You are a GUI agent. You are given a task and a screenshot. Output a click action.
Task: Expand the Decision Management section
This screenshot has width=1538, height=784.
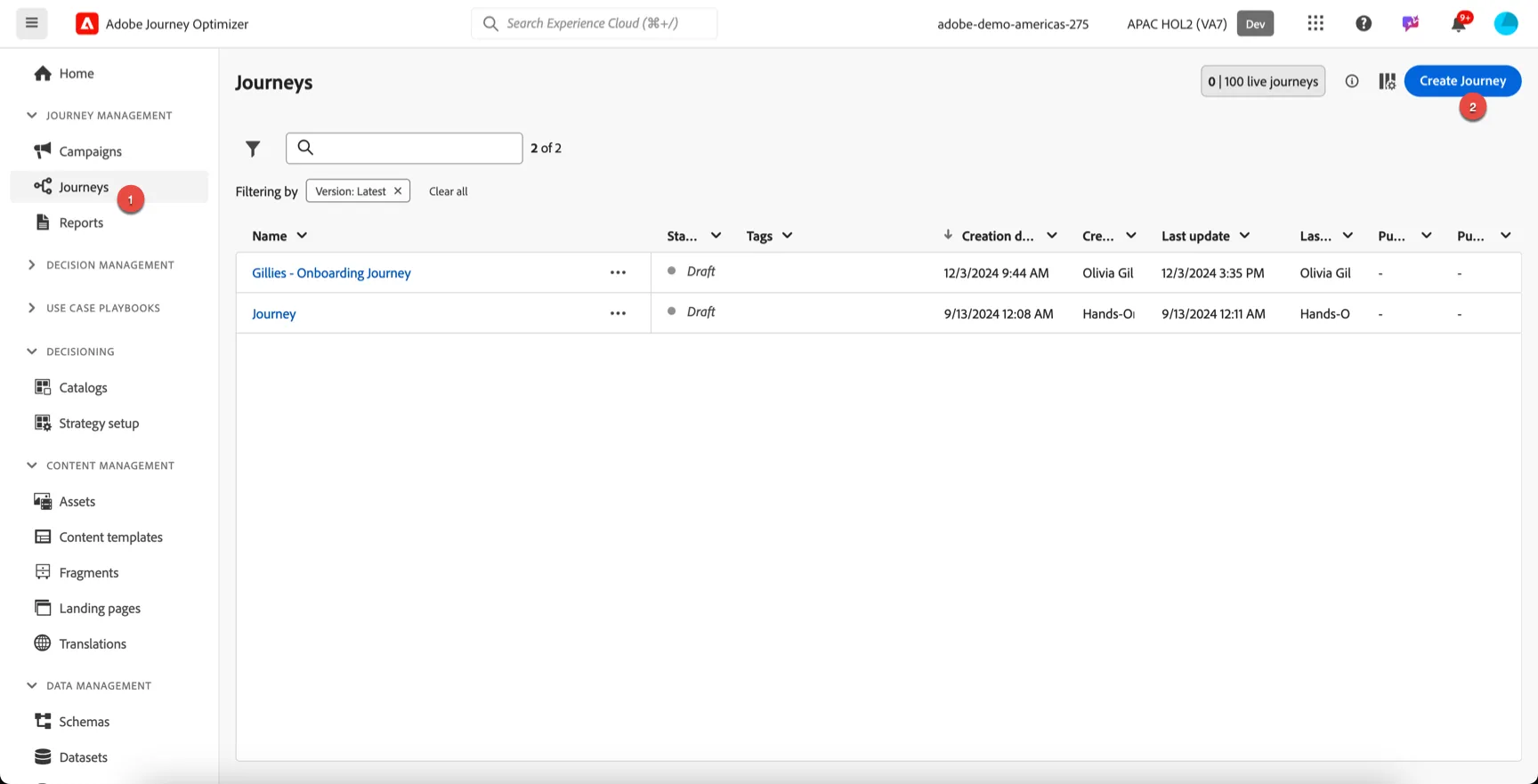pos(32,265)
